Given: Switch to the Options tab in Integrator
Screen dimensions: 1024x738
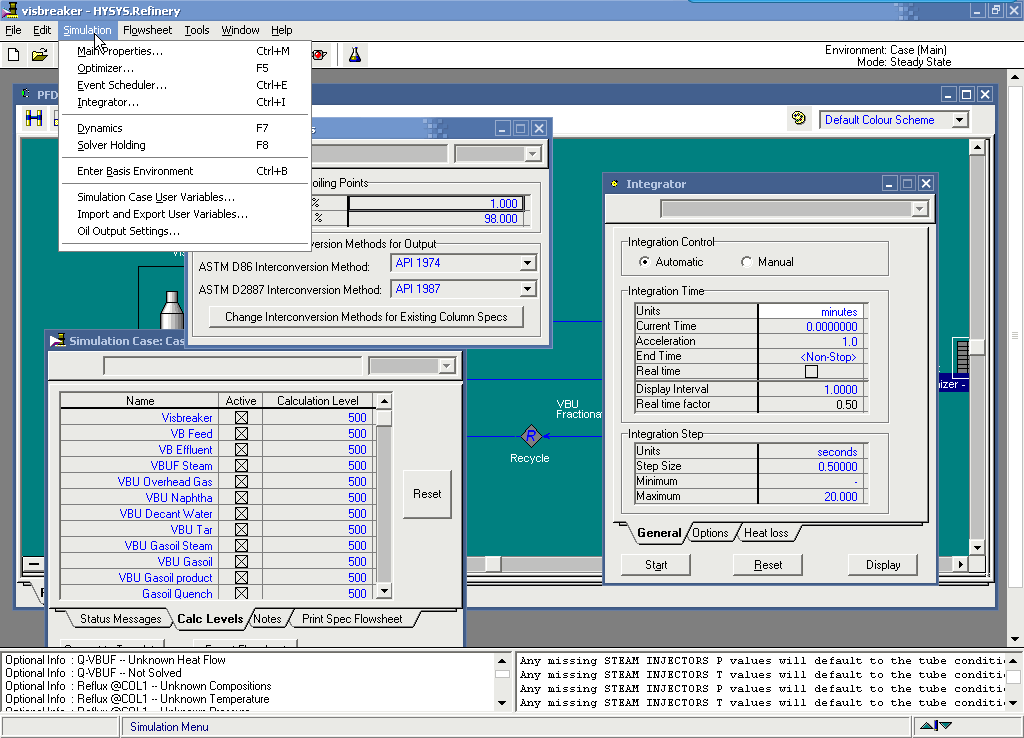Looking at the screenshot, I should [710, 533].
